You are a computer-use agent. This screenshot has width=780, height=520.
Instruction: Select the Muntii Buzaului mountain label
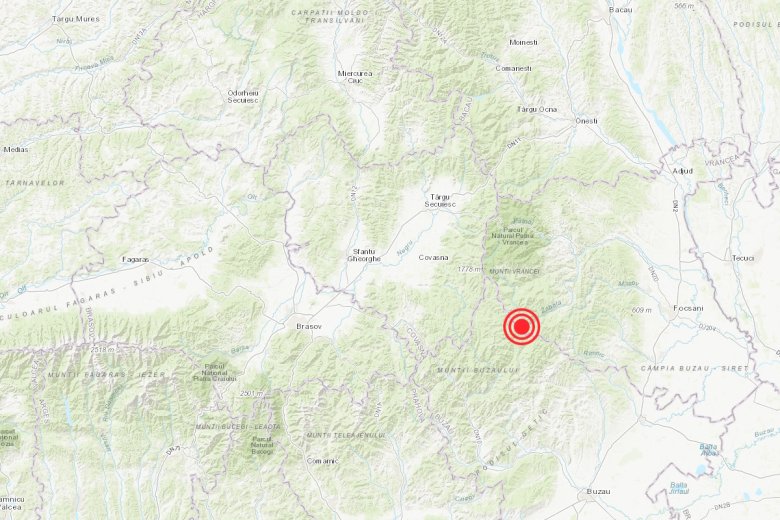pos(478,370)
